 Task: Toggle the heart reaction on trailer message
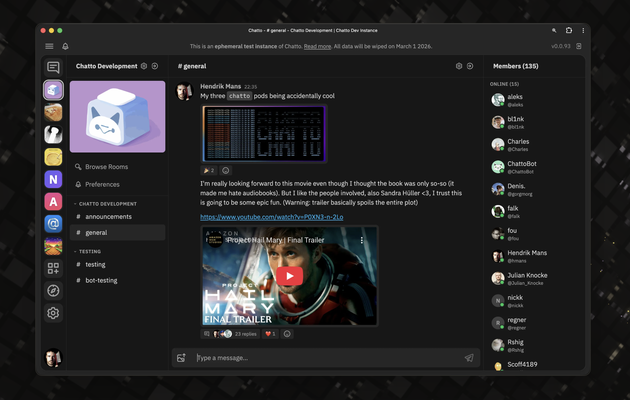[270, 334]
